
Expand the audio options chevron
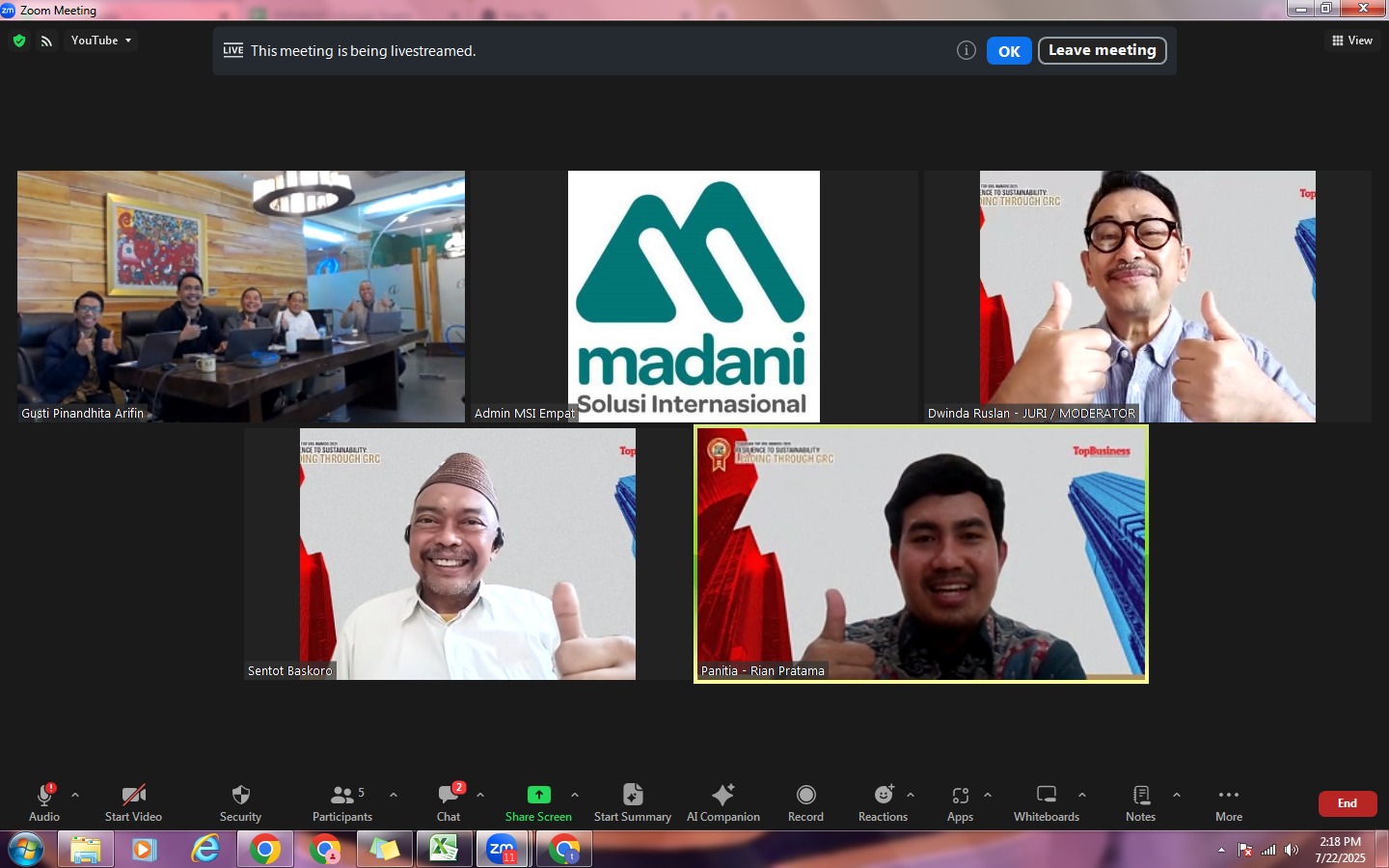[75, 796]
